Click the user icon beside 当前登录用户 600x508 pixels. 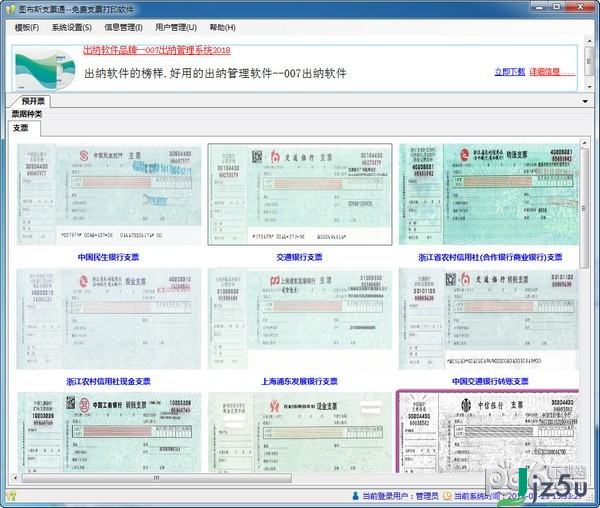pos(355,496)
